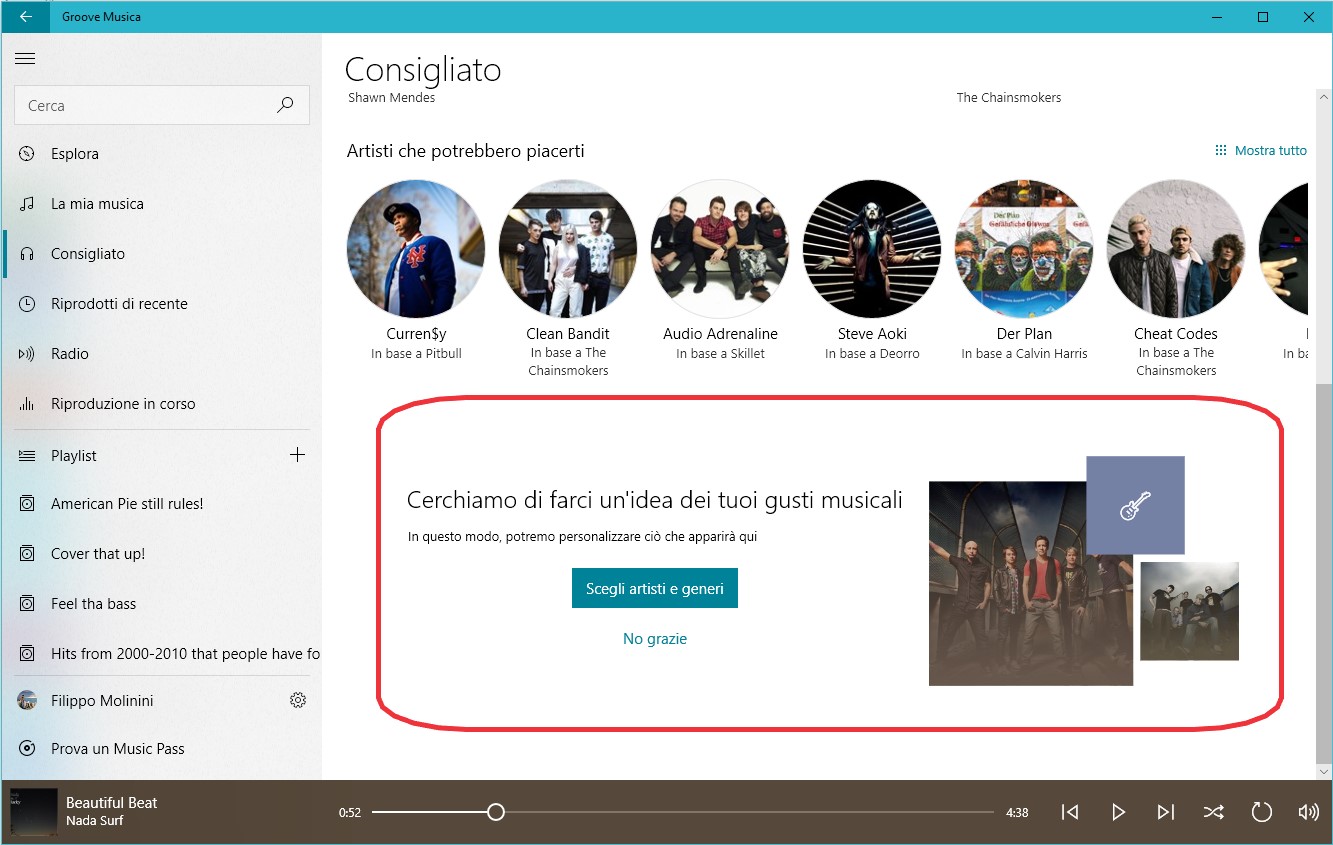This screenshot has height=845, width=1333.
Task: Click the headphones icon beside Consigliato
Action: (x=27, y=254)
